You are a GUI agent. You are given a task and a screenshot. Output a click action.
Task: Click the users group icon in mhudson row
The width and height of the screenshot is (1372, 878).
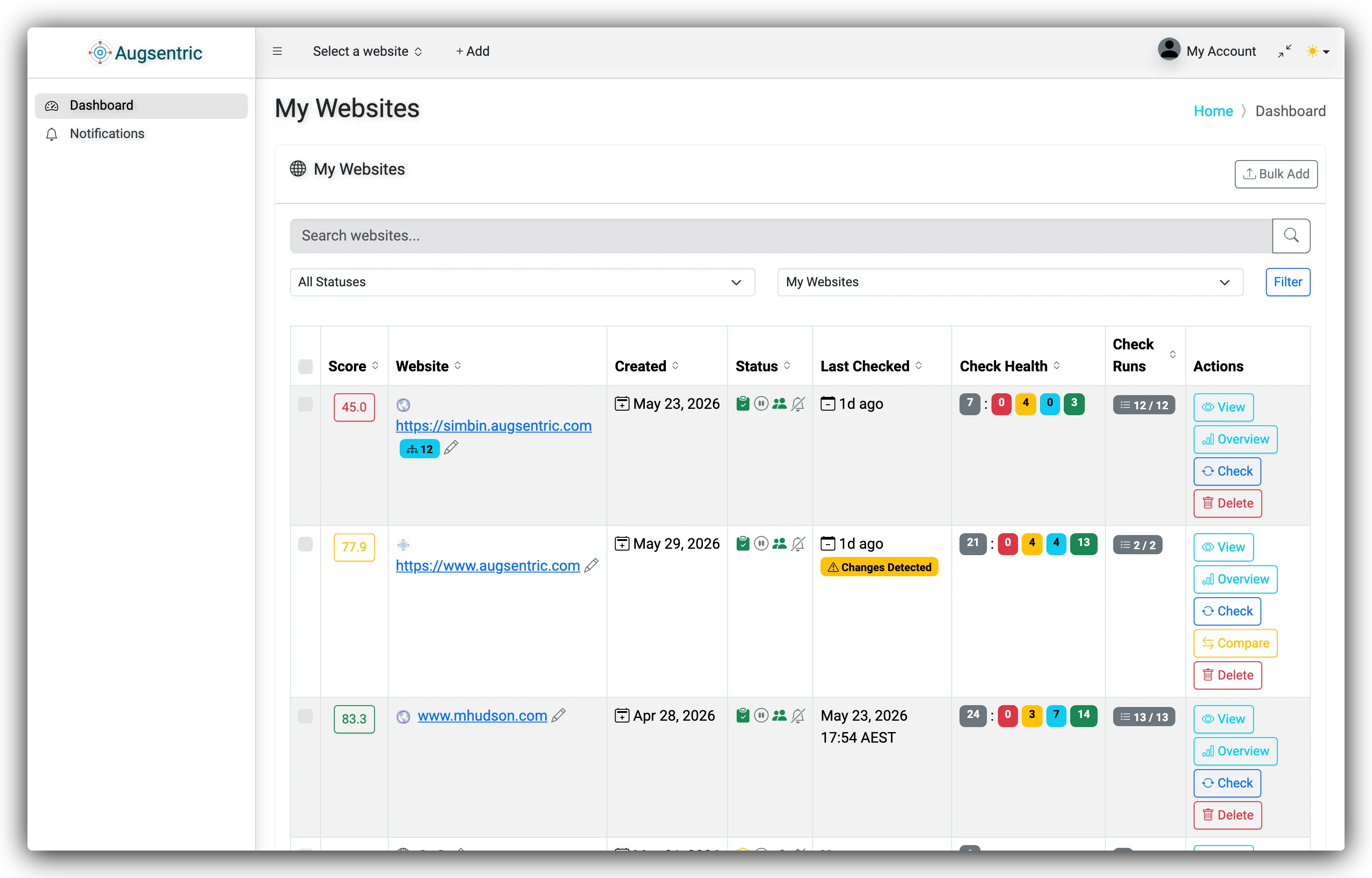pyautogui.click(x=779, y=715)
